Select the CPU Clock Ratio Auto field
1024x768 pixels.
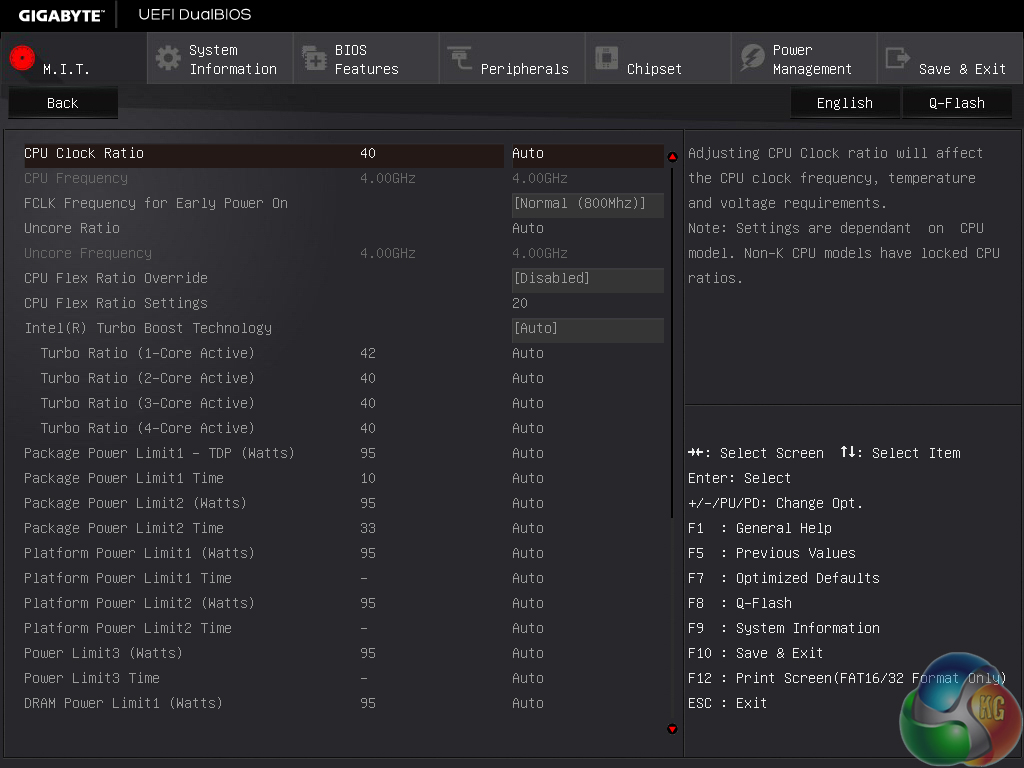585,154
